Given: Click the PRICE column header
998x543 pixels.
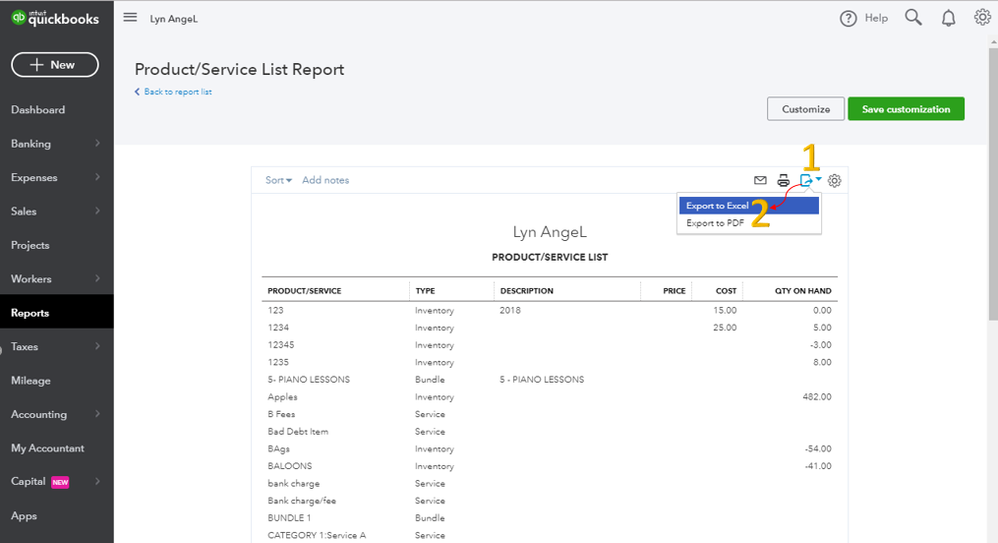Looking at the screenshot, I should tap(674, 291).
